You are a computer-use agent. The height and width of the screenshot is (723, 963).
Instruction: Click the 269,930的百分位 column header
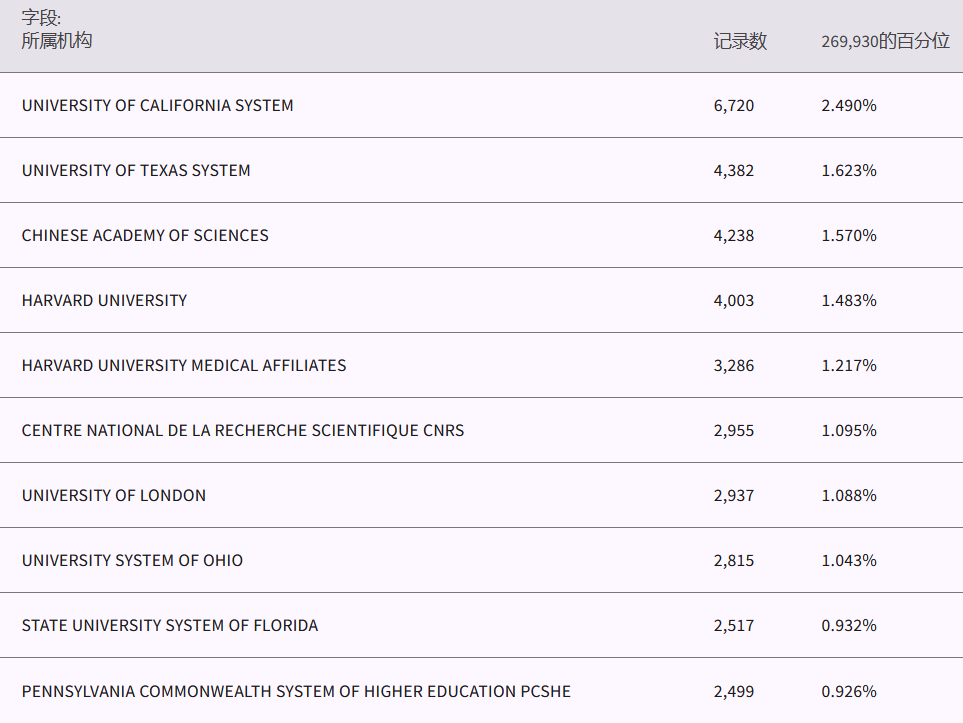(x=885, y=41)
